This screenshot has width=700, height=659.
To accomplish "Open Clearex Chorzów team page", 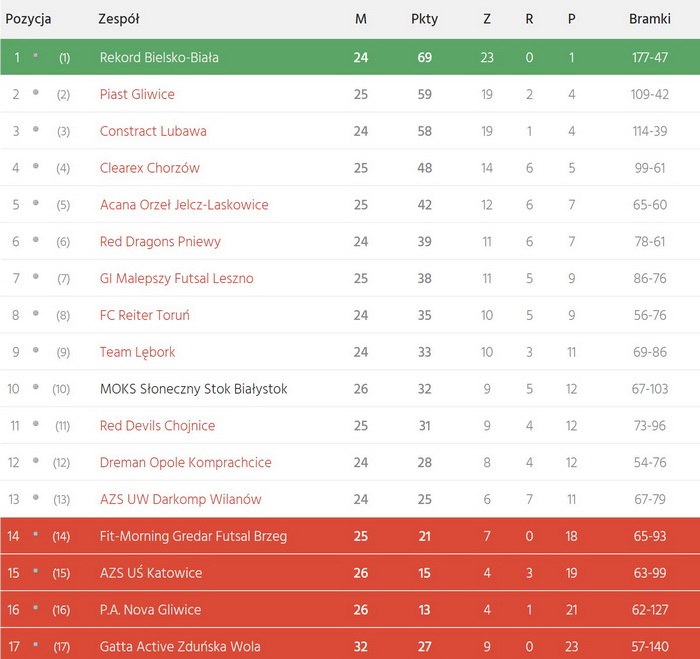I will coord(150,168).
